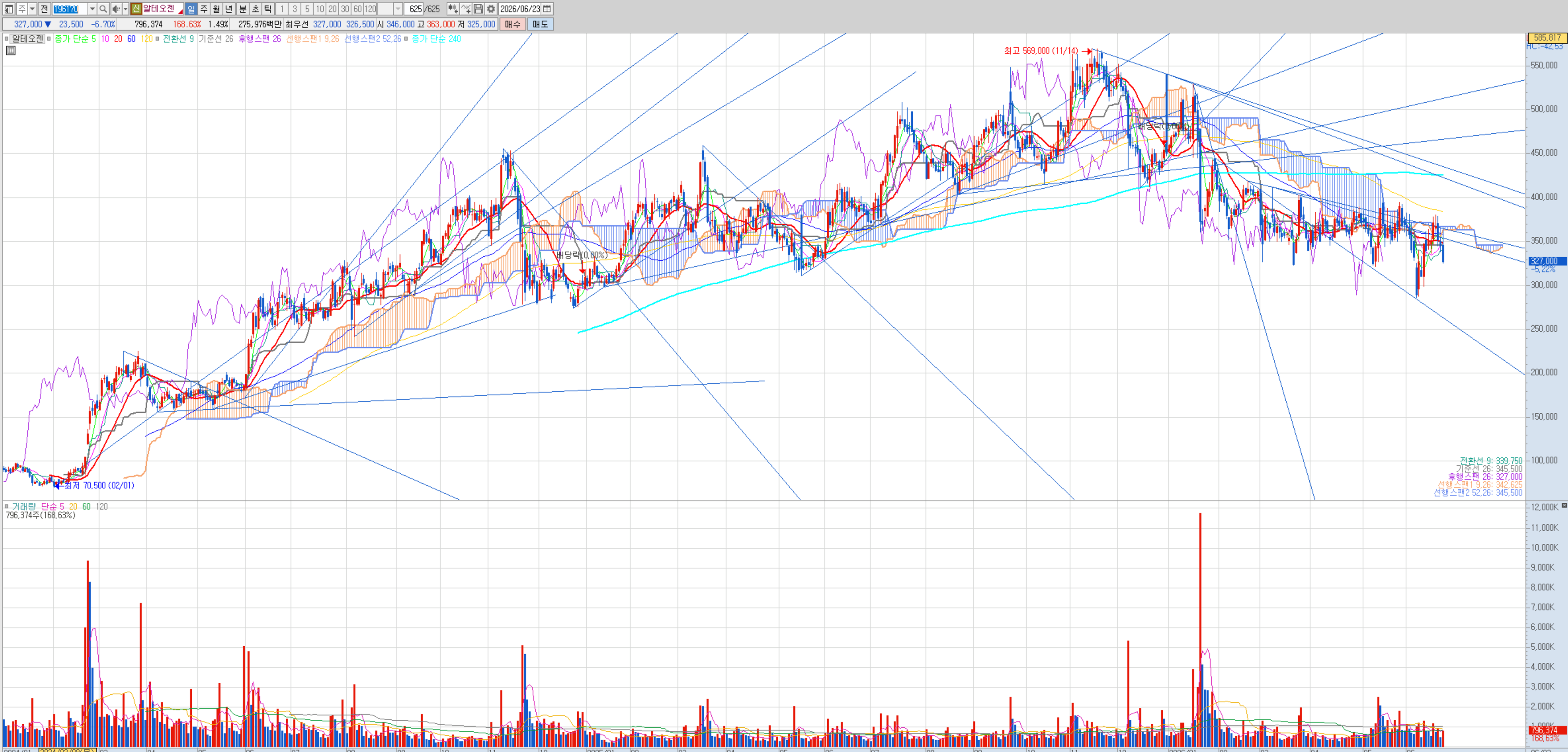Select the 1 interval button

[282, 8]
